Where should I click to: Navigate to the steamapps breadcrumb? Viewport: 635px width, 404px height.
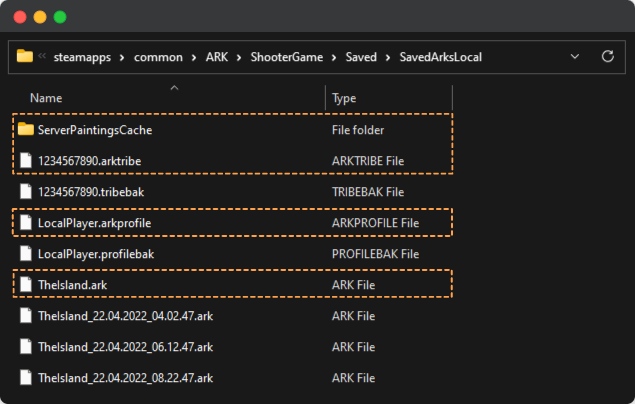[82, 57]
